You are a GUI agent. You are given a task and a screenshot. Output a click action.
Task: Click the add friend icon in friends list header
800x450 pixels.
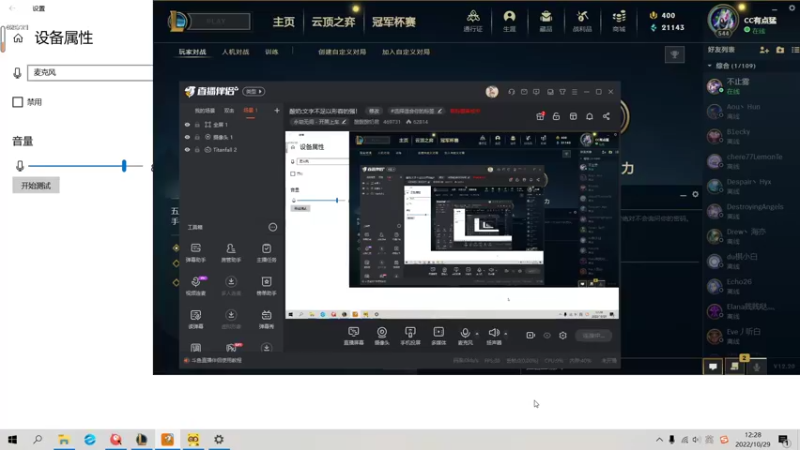(764, 50)
